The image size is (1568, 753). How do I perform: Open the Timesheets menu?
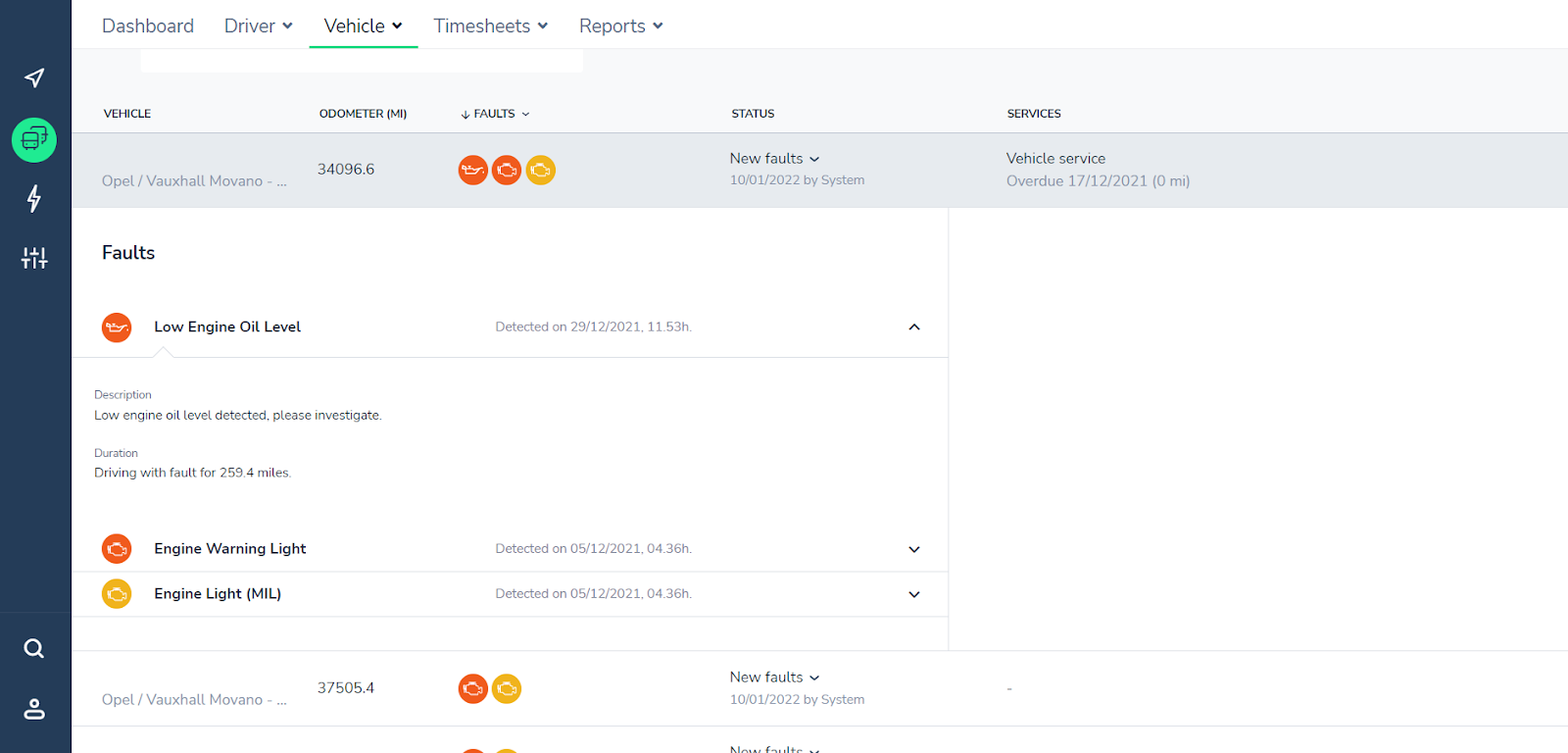click(x=491, y=25)
